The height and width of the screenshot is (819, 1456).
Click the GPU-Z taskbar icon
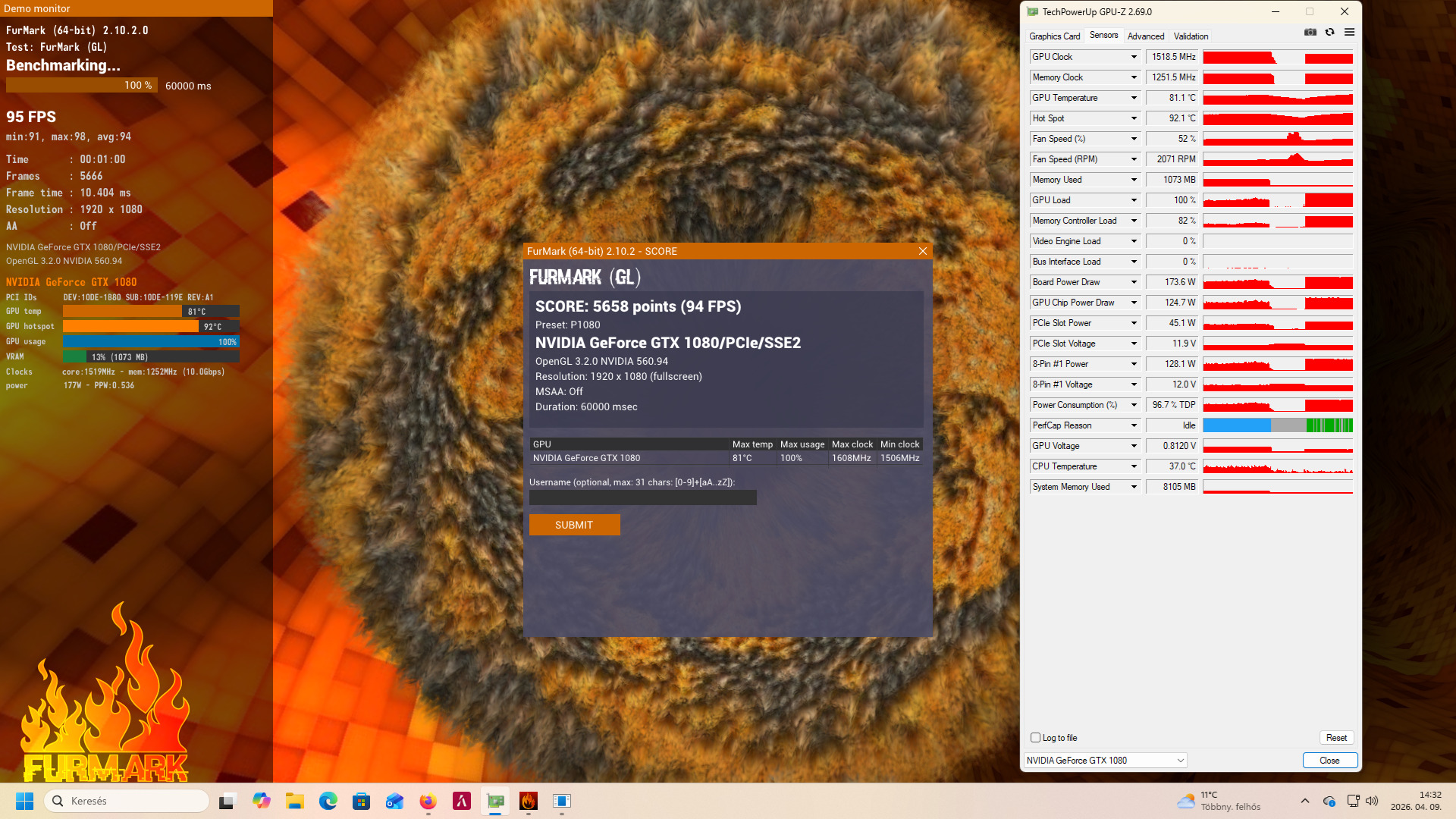coord(495,801)
